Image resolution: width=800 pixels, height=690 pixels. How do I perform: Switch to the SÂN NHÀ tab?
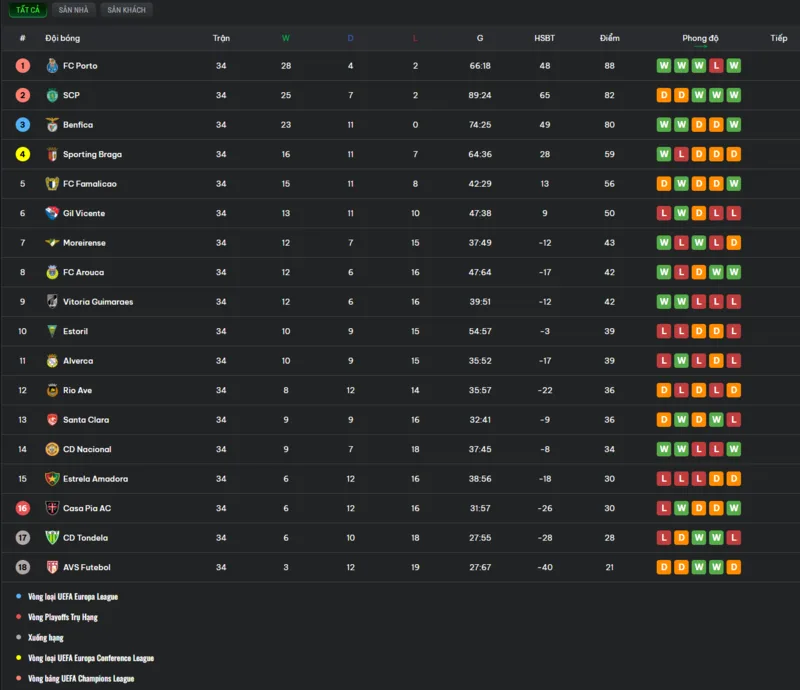(73, 10)
